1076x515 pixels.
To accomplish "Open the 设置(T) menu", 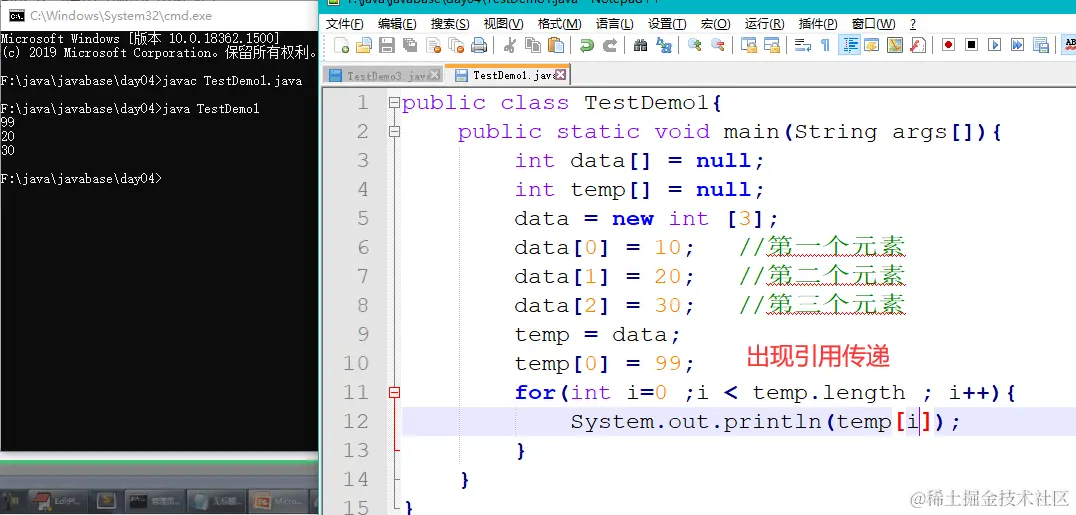I will pos(667,24).
